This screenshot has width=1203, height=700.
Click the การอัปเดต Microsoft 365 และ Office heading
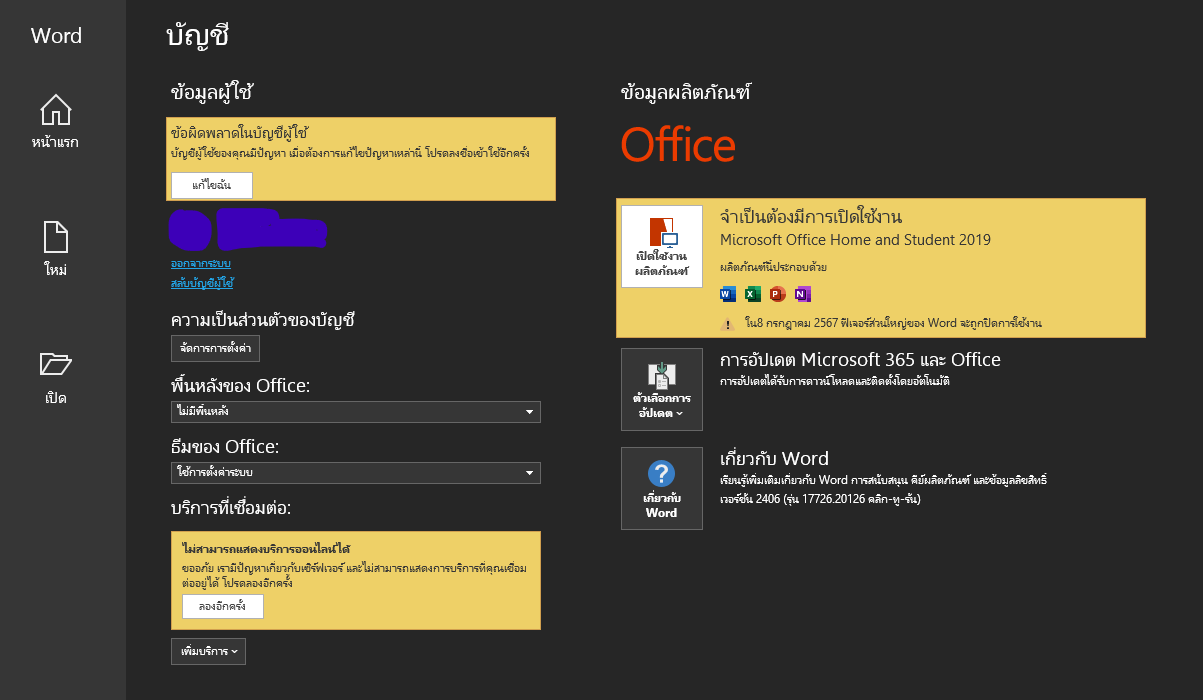(x=860, y=360)
